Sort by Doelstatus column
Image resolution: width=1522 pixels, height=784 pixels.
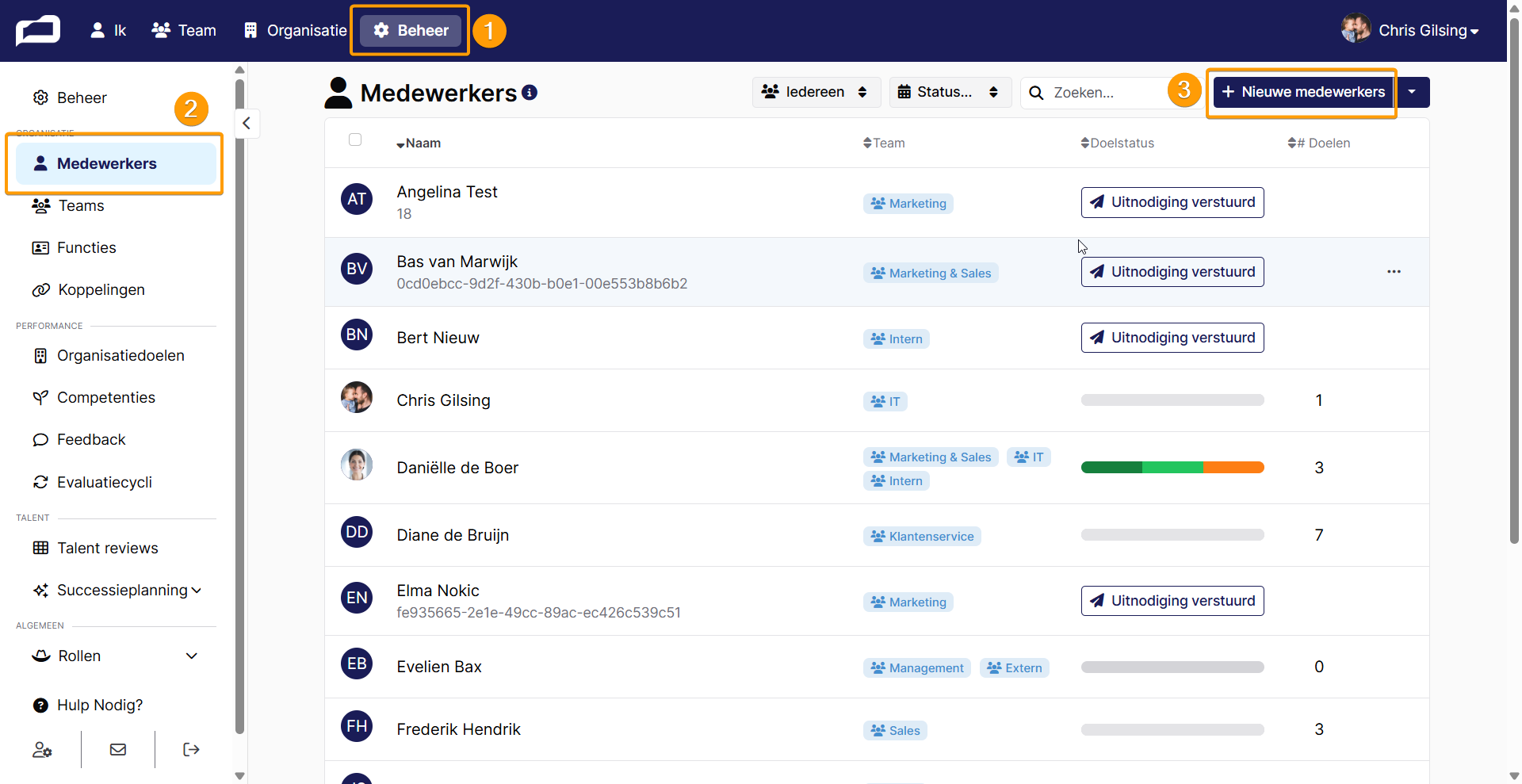(1117, 143)
